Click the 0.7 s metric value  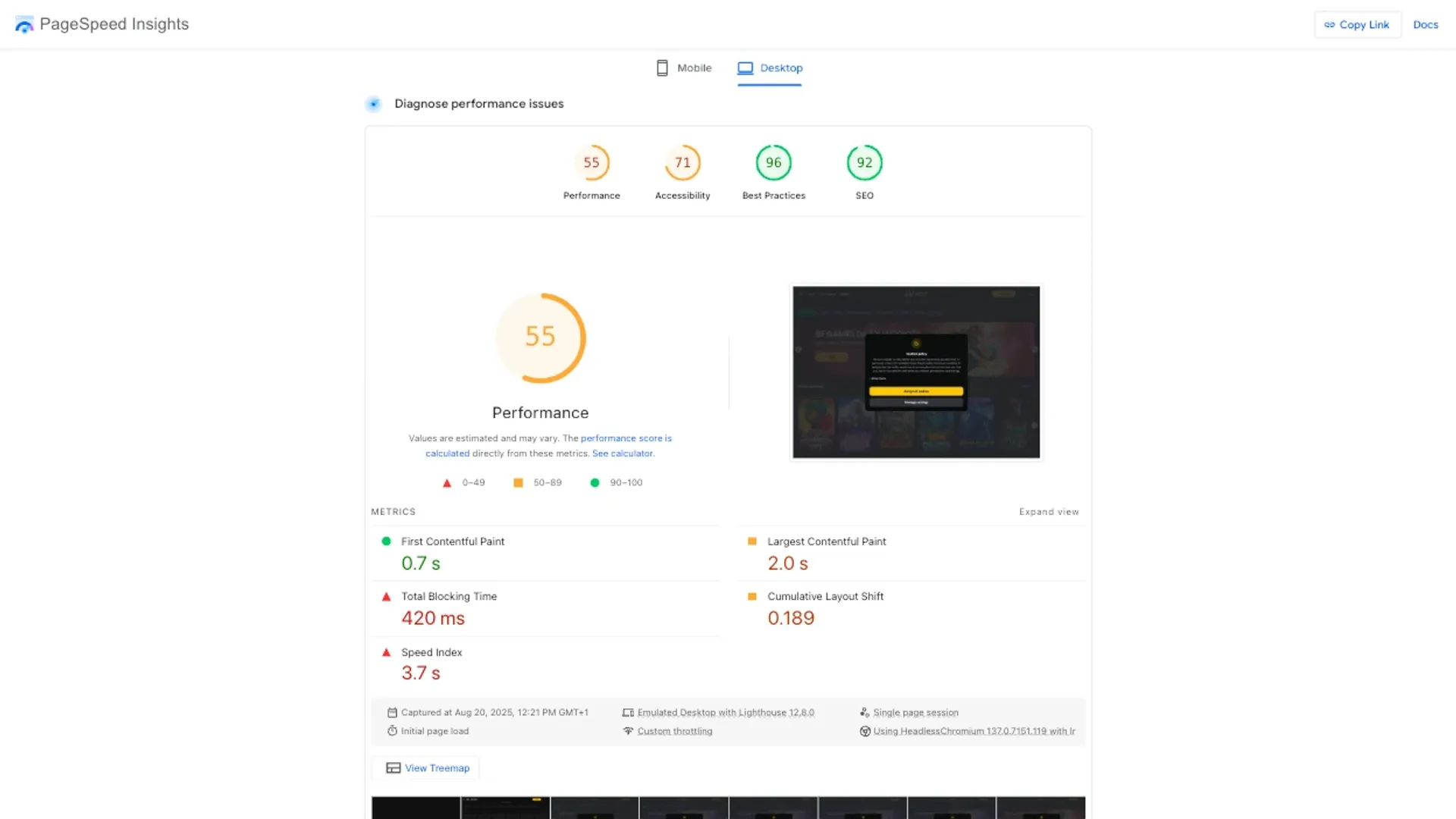point(421,563)
